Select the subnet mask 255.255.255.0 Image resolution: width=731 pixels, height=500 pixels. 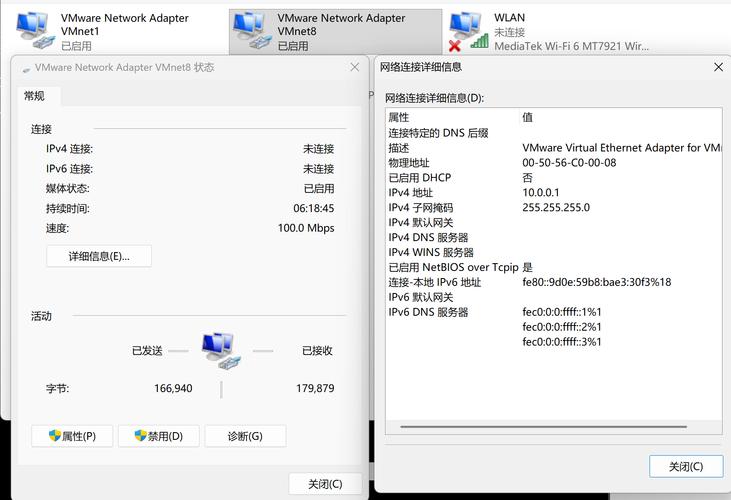556,207
